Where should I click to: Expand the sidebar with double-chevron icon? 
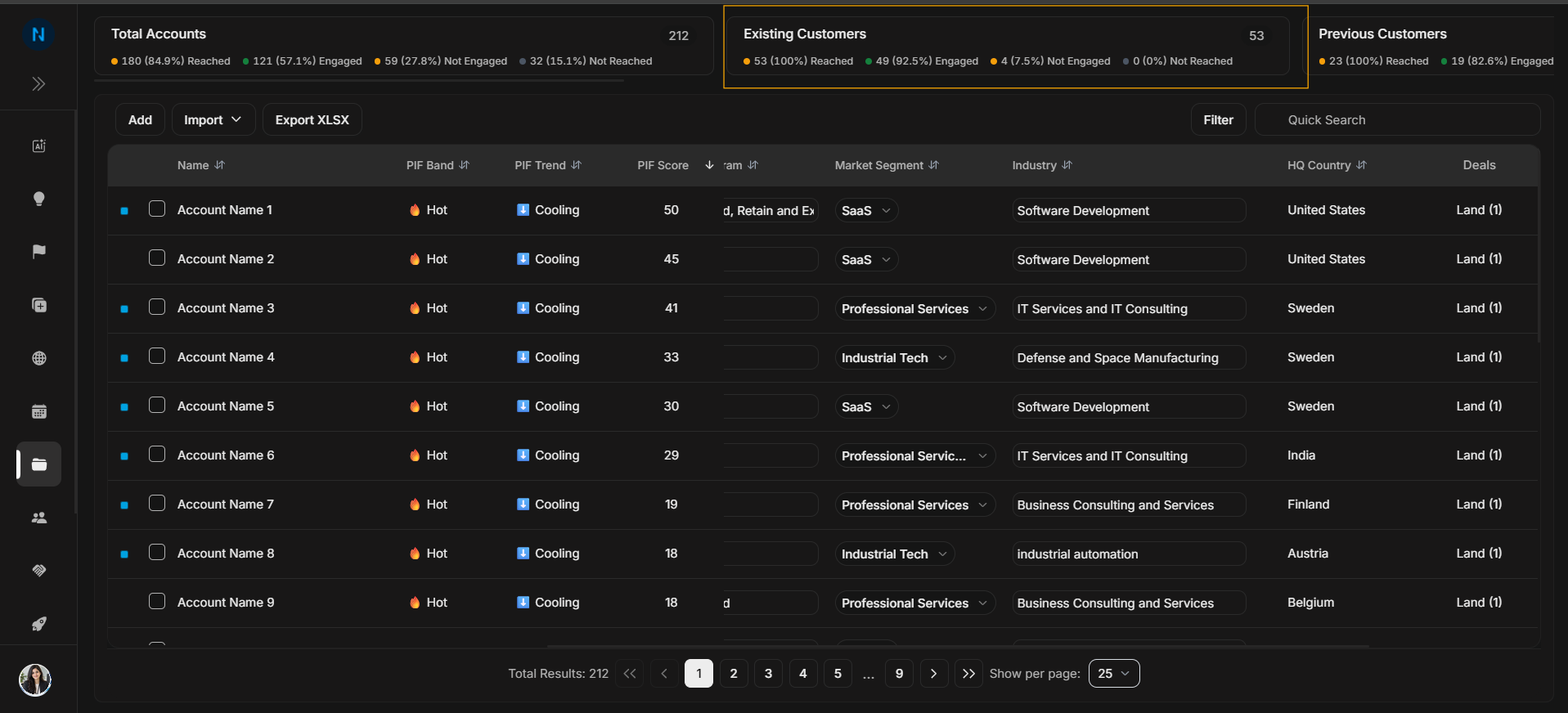point(38,83)
